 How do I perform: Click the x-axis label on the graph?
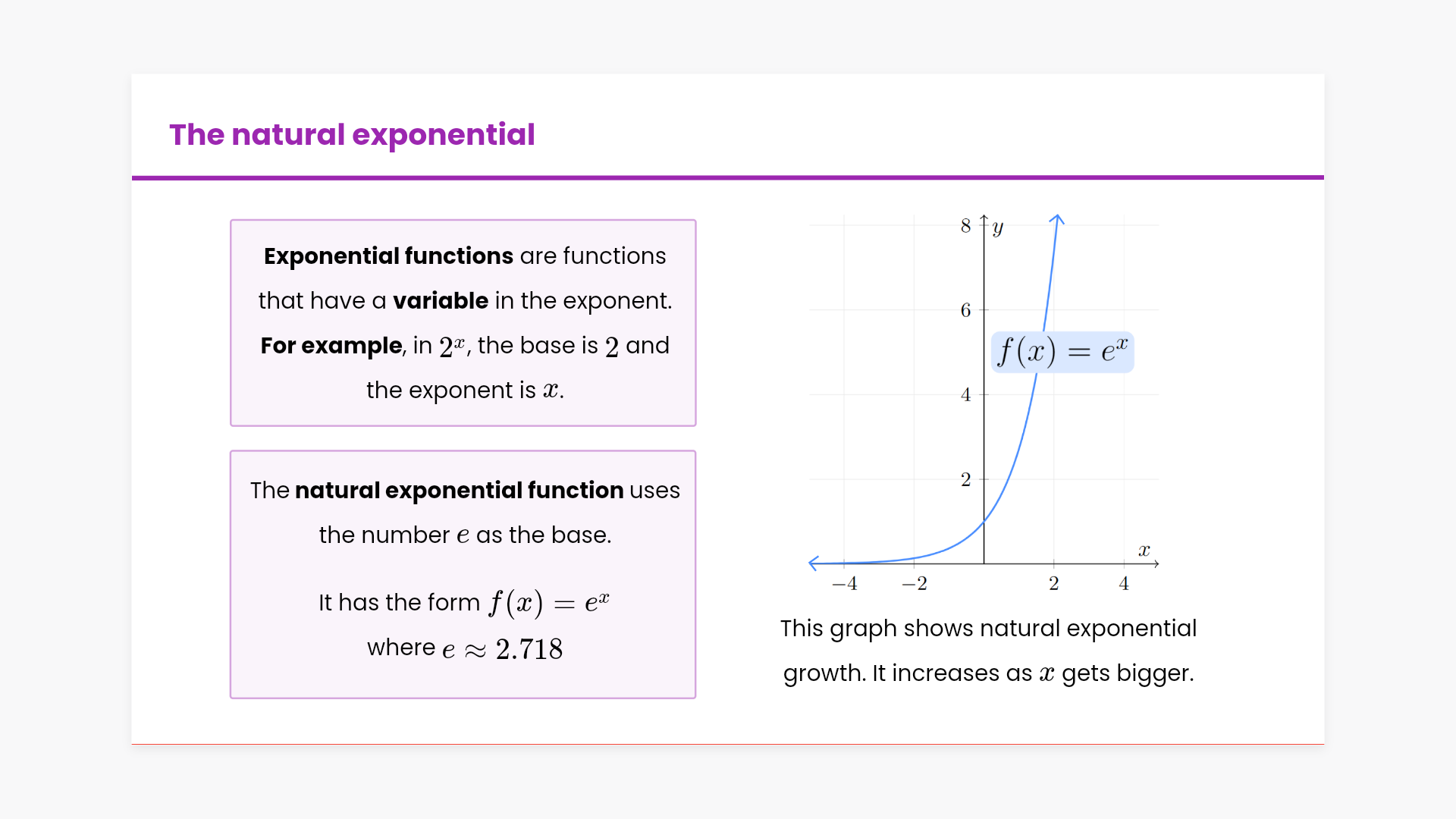pos(1144,551)
